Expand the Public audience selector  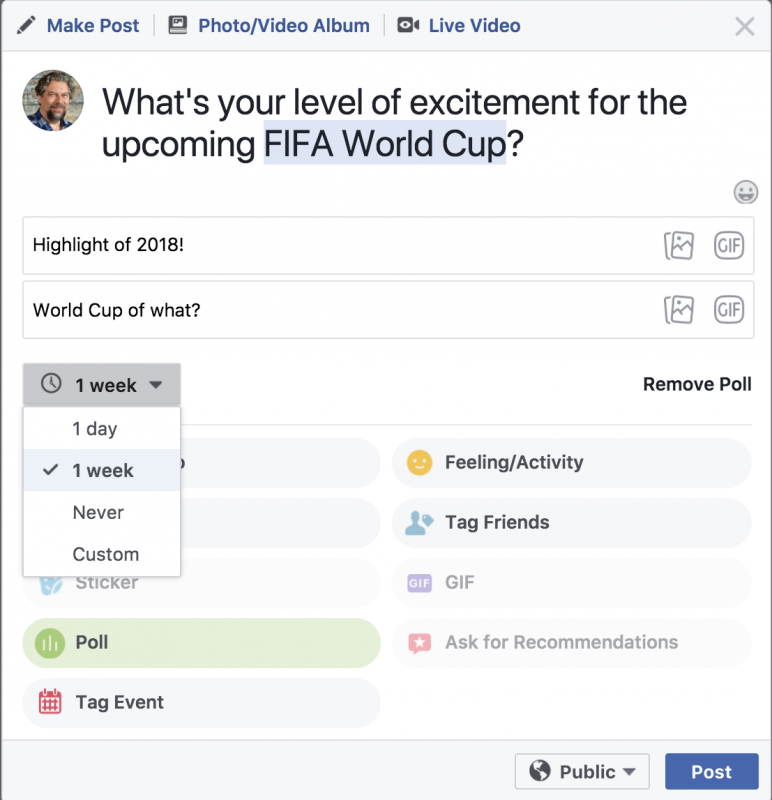point(581,771)
